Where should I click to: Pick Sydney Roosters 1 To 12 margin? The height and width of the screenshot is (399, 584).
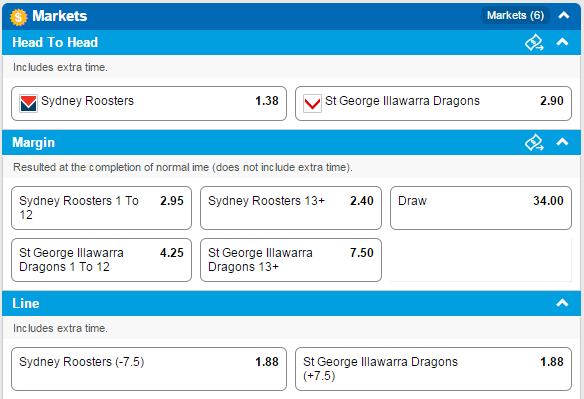tap(101, 208)
